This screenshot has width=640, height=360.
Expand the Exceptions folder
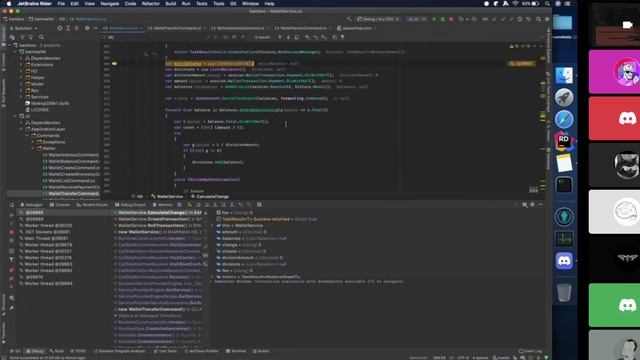coord(33,142)
